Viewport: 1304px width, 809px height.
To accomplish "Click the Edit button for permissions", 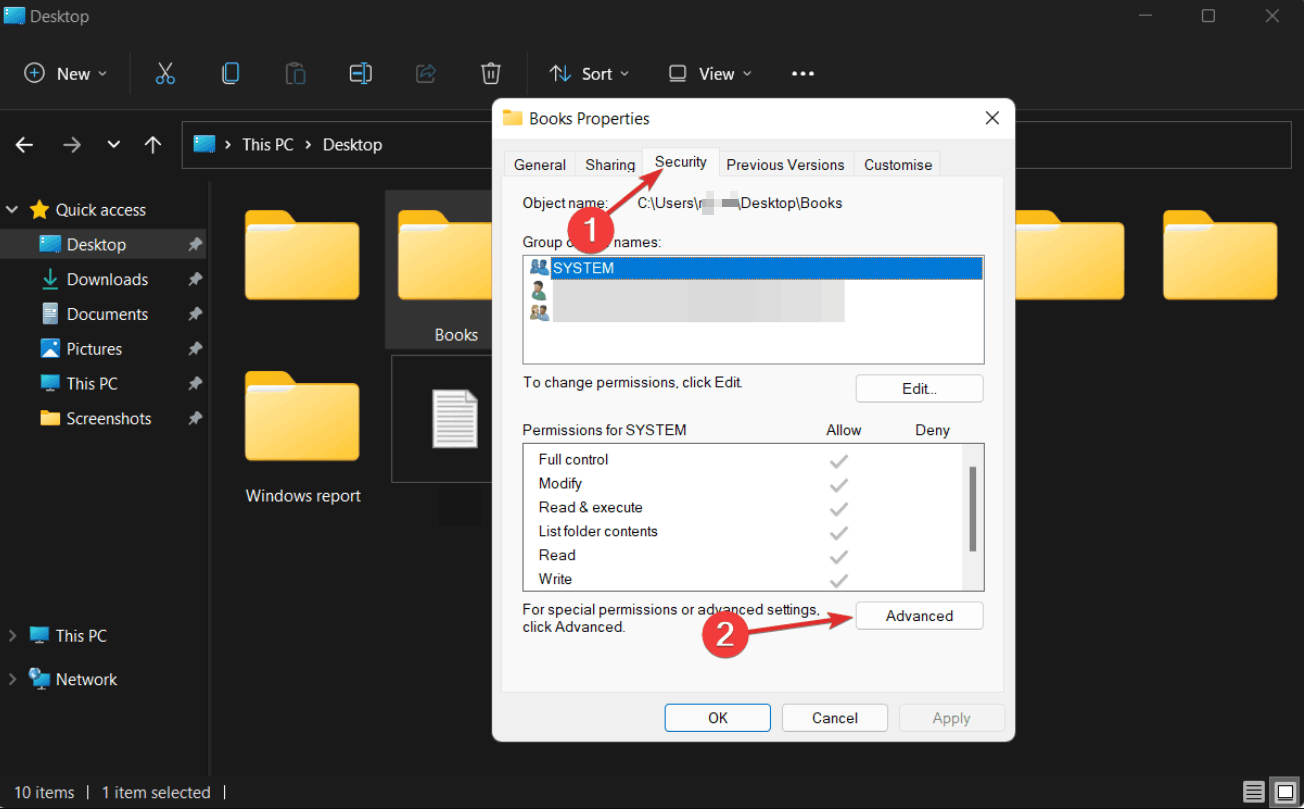I will point(919,388).
